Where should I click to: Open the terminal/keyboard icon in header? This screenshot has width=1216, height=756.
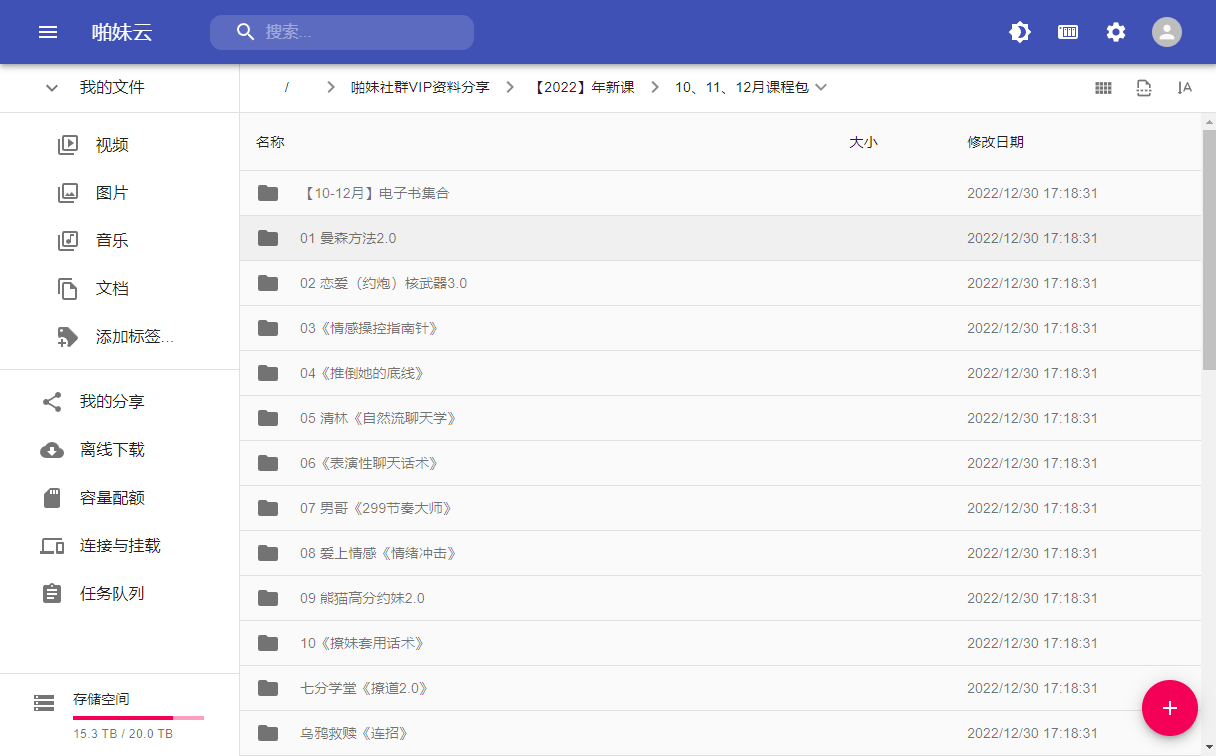[1068, 32]
